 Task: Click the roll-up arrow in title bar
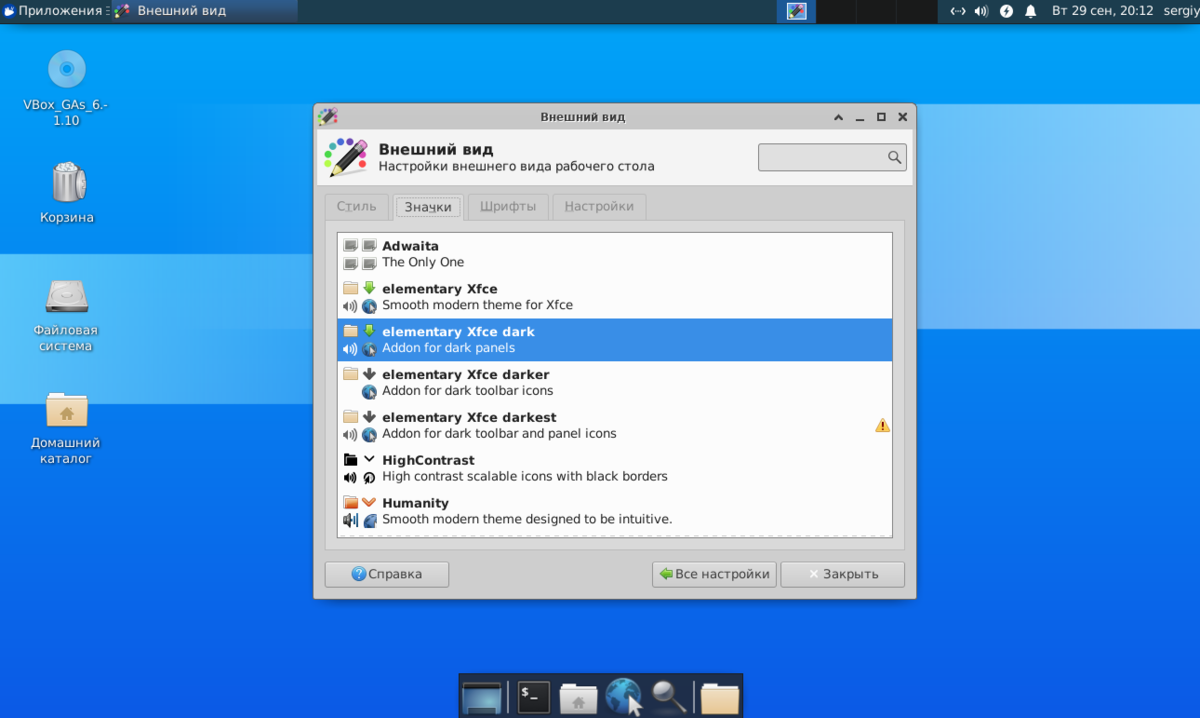pos(838,117)
